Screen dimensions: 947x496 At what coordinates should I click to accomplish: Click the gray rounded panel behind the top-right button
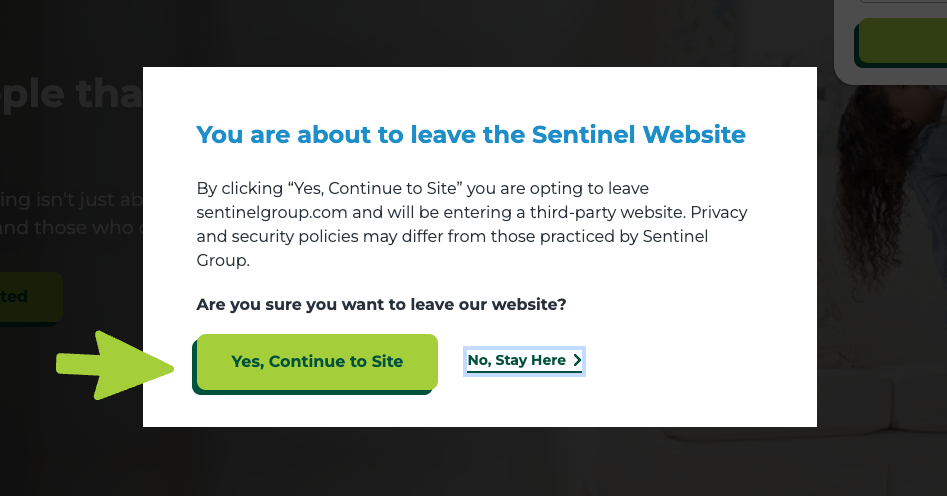pos(844,42)
